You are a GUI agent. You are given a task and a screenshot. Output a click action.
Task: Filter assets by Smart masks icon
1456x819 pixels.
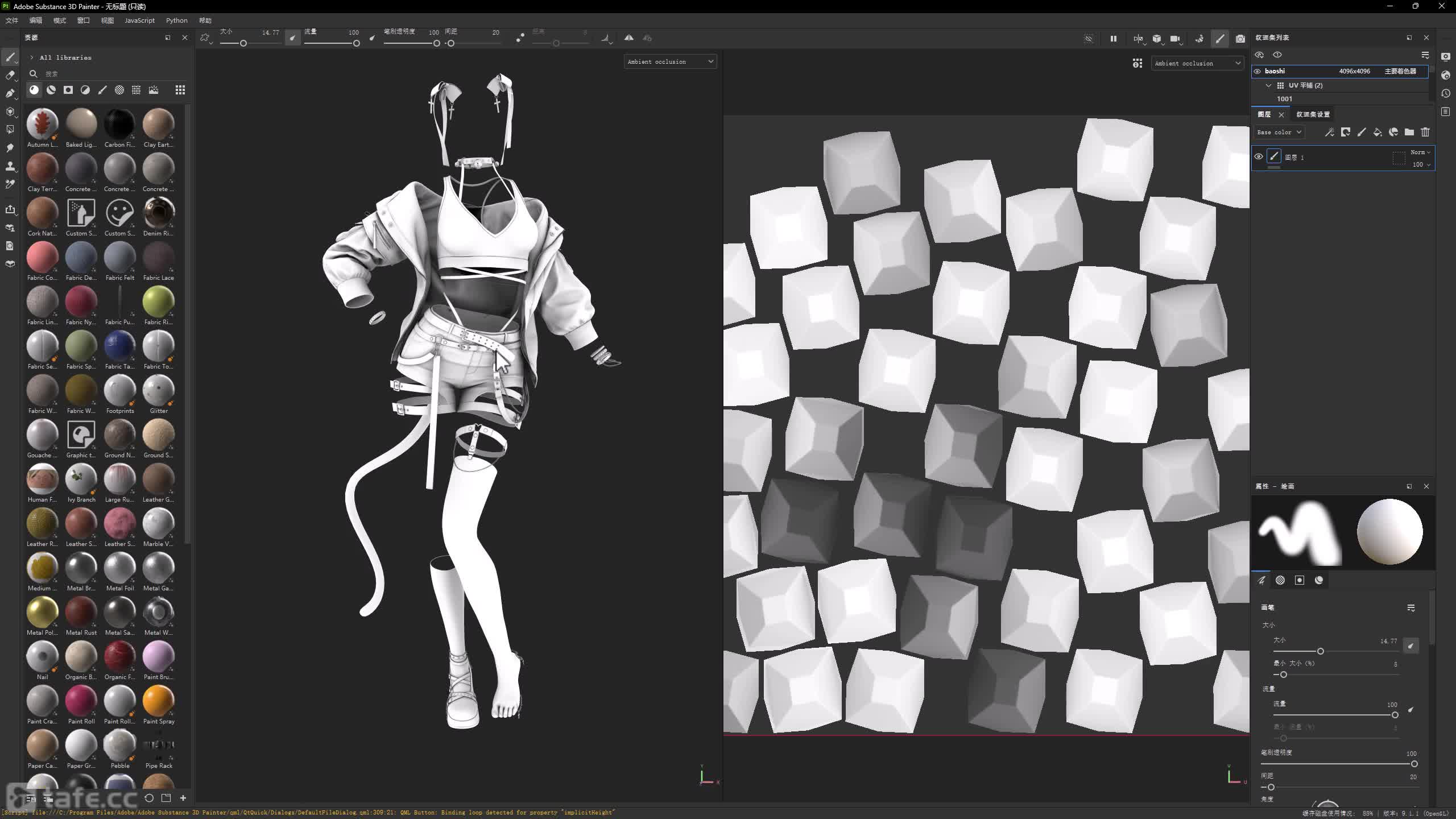click(68, 90)
